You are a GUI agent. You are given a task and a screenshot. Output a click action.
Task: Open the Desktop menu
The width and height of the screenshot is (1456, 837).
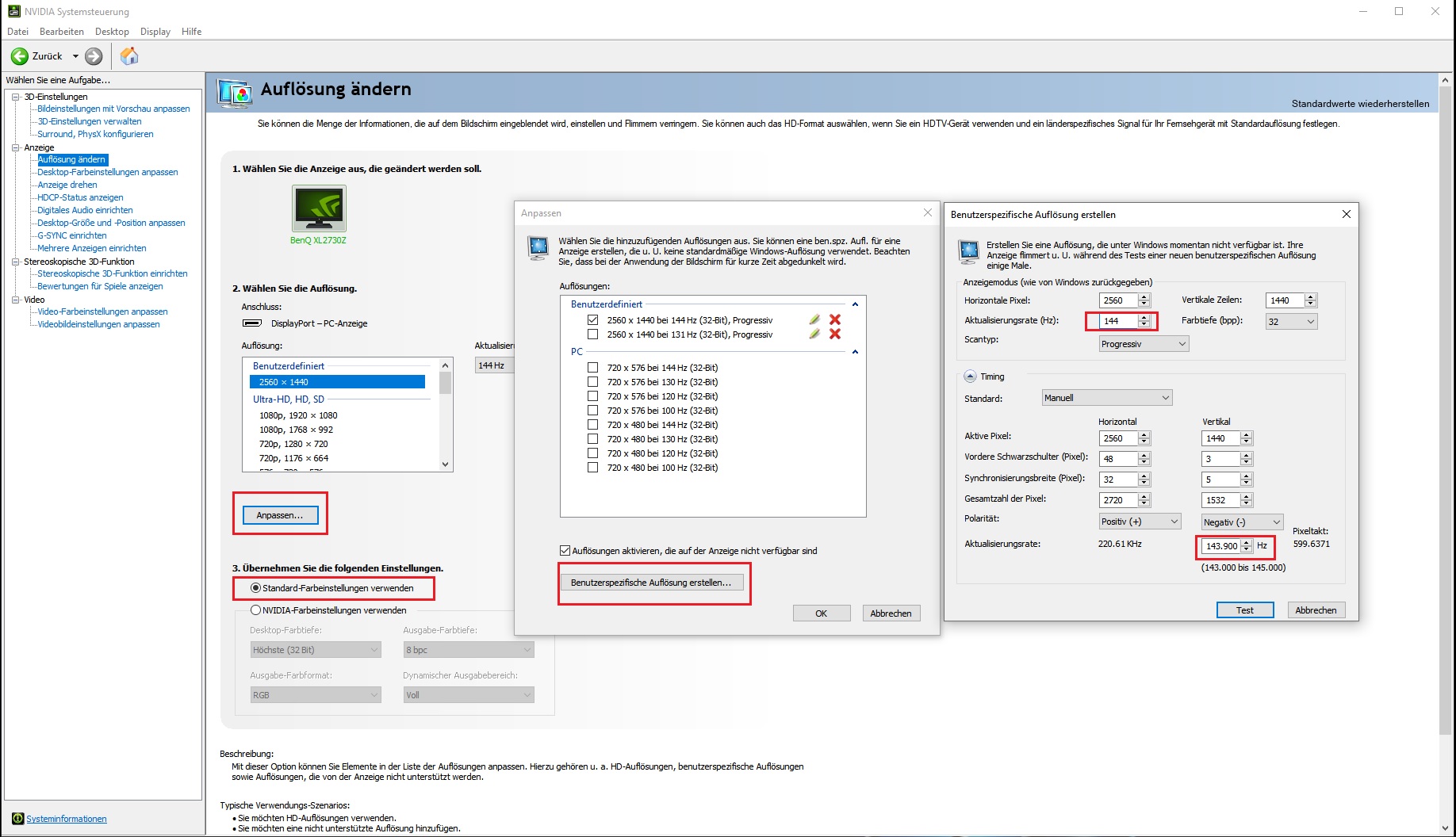click(112, 32)
